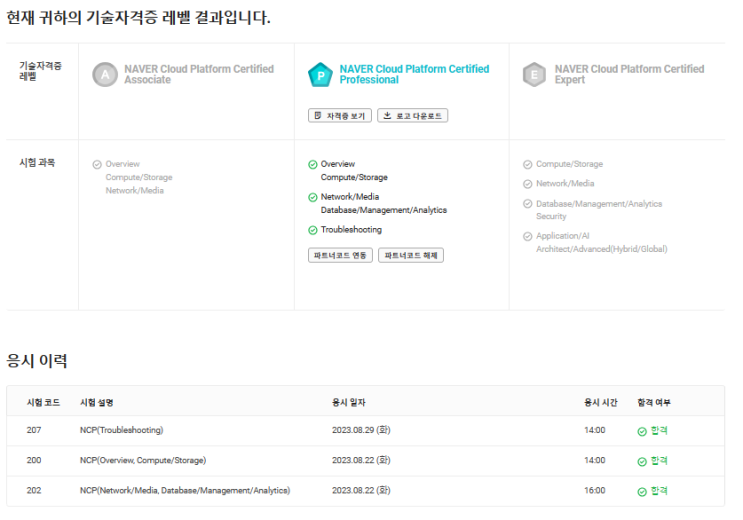Click the 응시 일자 column header
This screenshot has width=743, height=520.
click(349, 402)
